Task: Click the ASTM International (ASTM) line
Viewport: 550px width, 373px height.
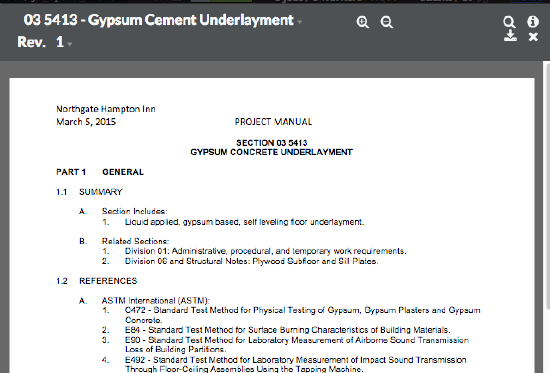Action: 155,301
